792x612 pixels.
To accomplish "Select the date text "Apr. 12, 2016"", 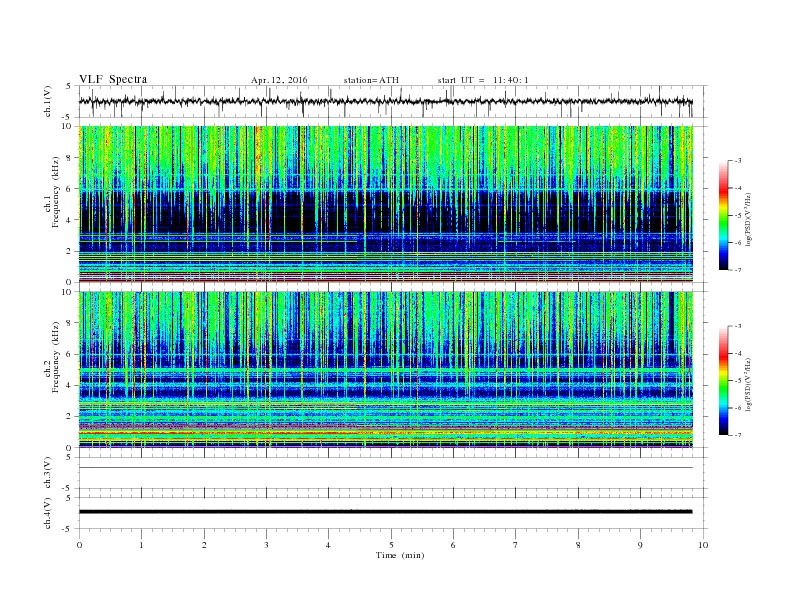I will point(279,80).
